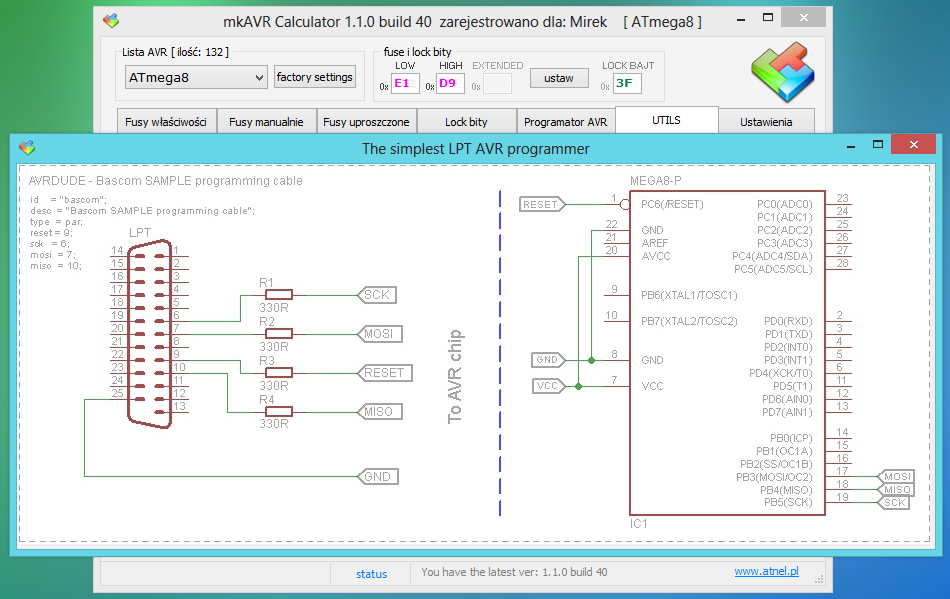Click the GND label below LPT connector

point(377,477)
